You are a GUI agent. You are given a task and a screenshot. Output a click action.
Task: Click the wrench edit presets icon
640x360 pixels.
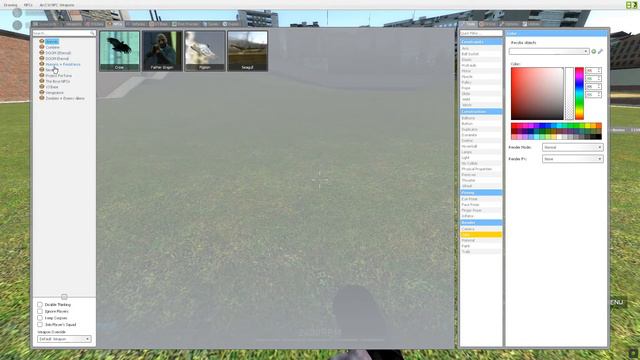point(600,51)
